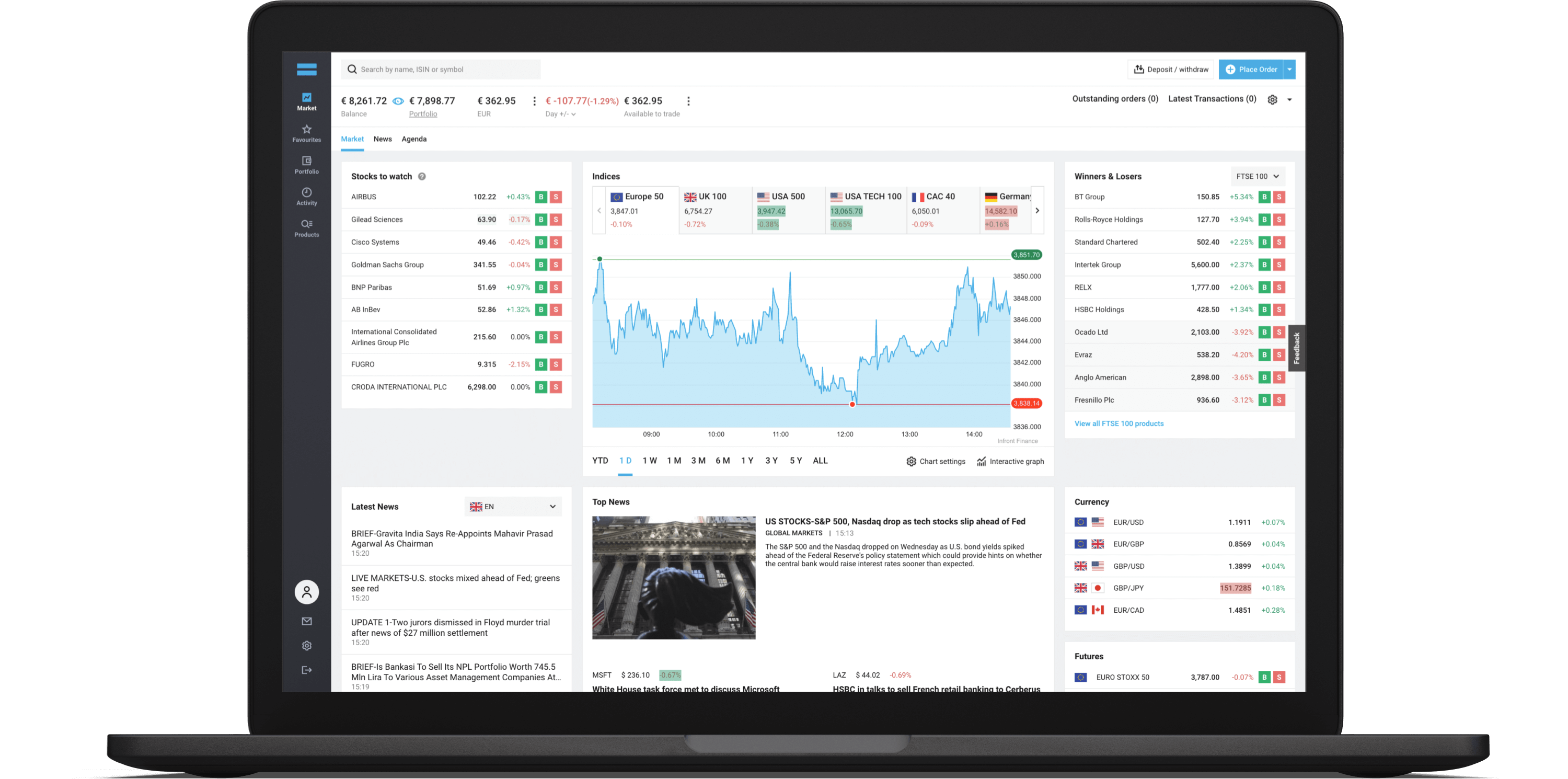This screenshot has height=779, width=1568.
Task: Open Outstanding orders (0)
Action: point(1114,99)
